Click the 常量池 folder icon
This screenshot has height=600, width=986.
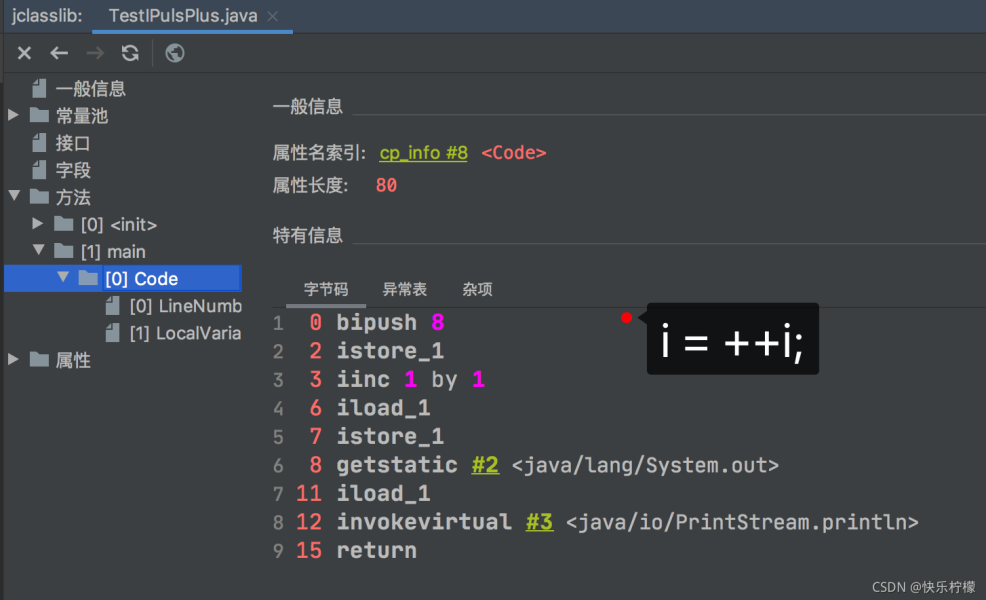(x=39, y=115)
